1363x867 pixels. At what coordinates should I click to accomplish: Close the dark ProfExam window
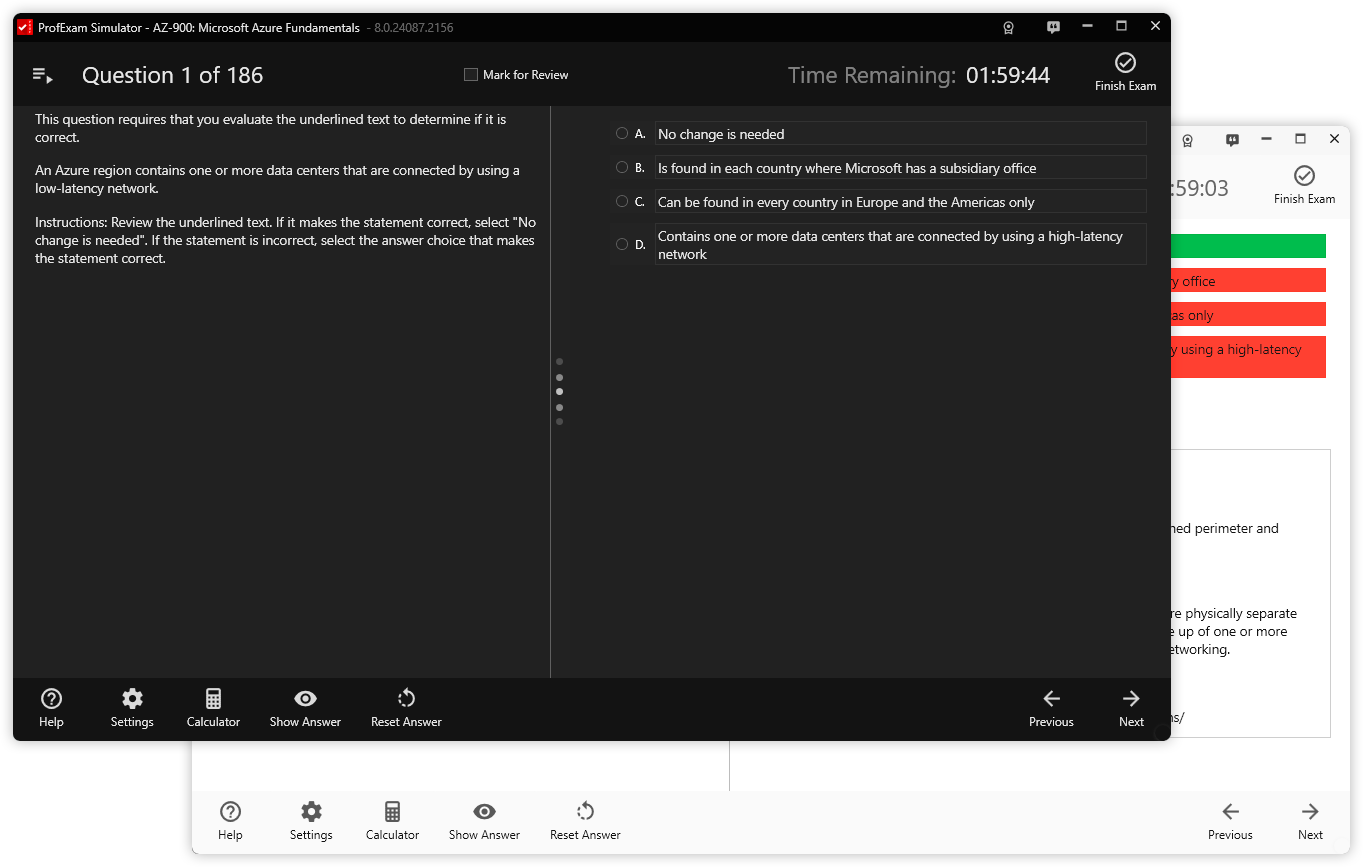point(1155,27)
